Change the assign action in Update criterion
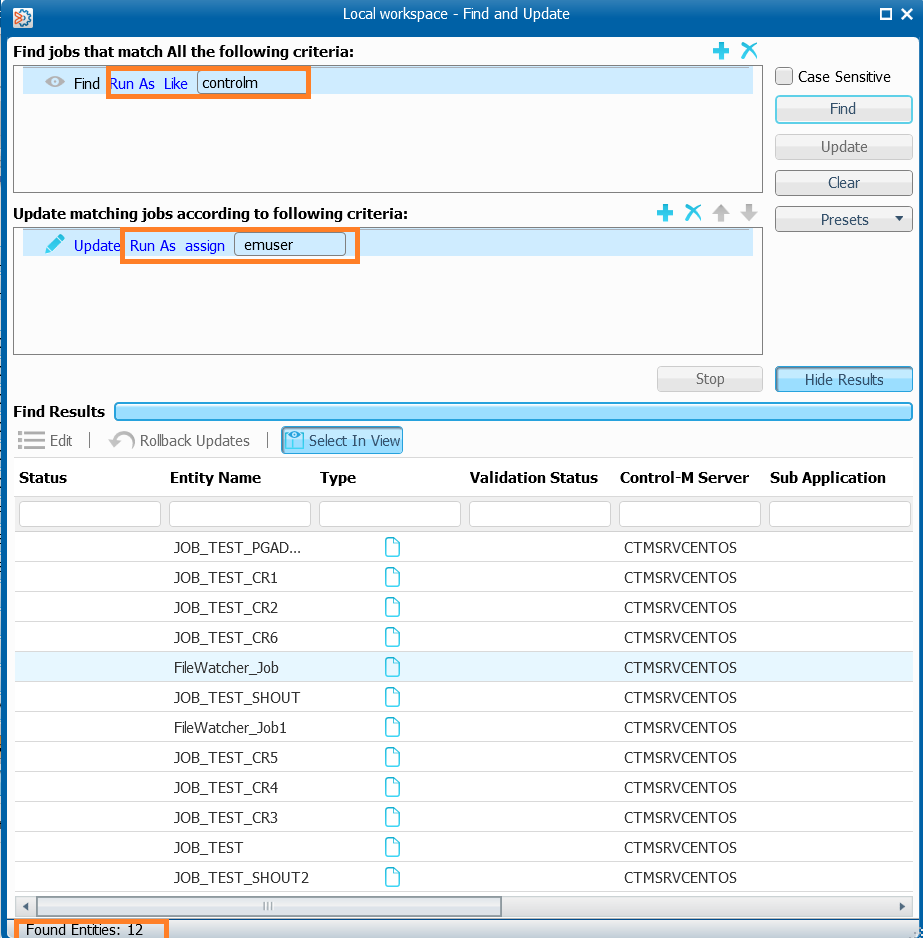 tap(205, 245)
